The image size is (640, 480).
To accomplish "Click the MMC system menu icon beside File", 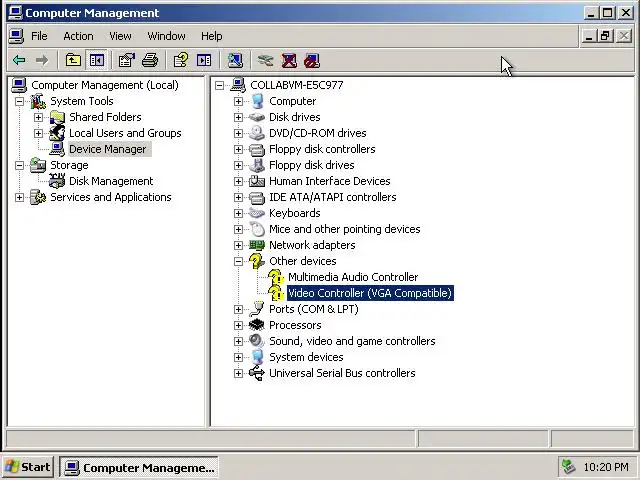I will (16, 36).
